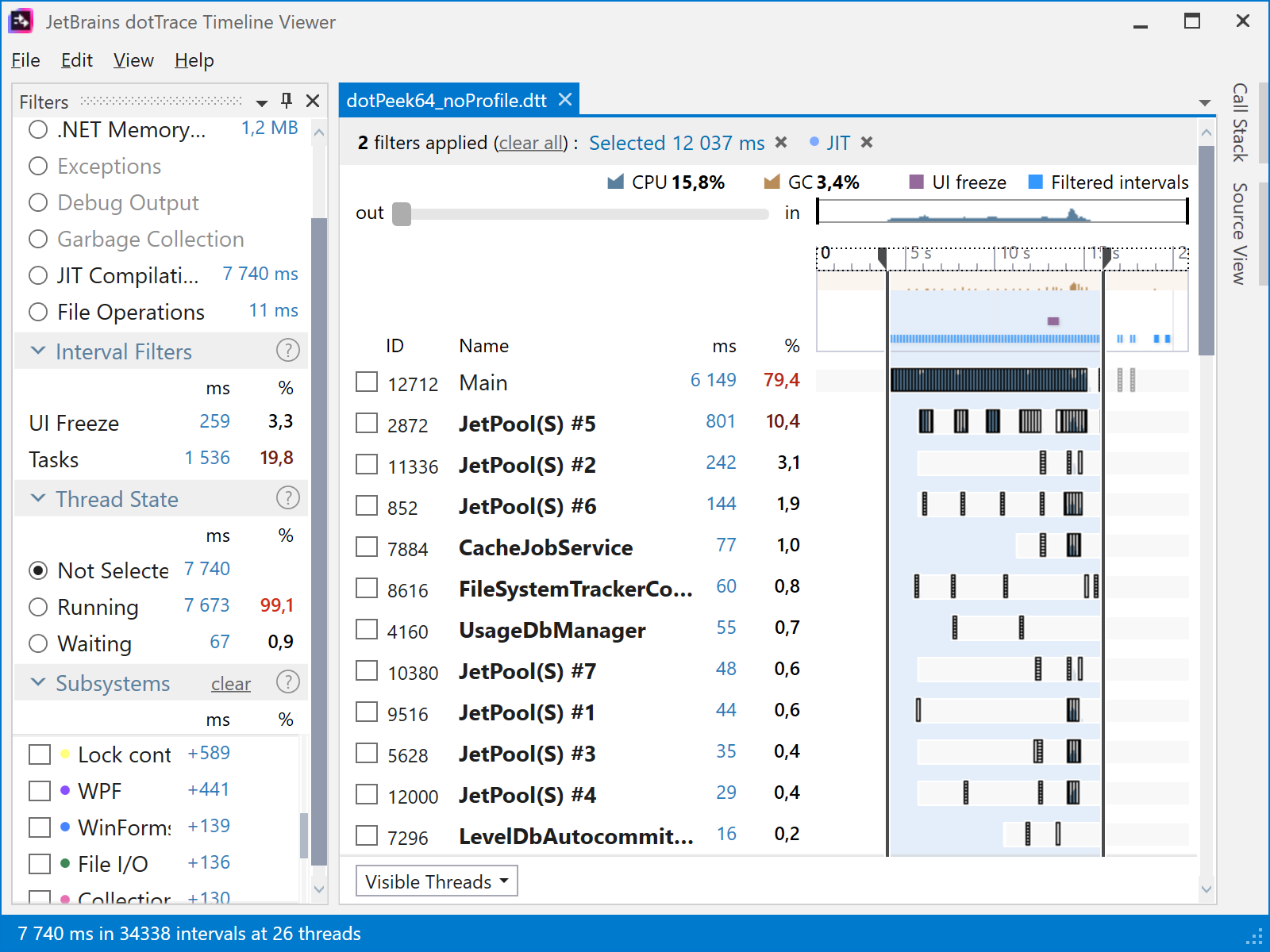This screenshot has height=952, width=1270.
Task: Pin the Filters panel
Action: click(287, 101)
